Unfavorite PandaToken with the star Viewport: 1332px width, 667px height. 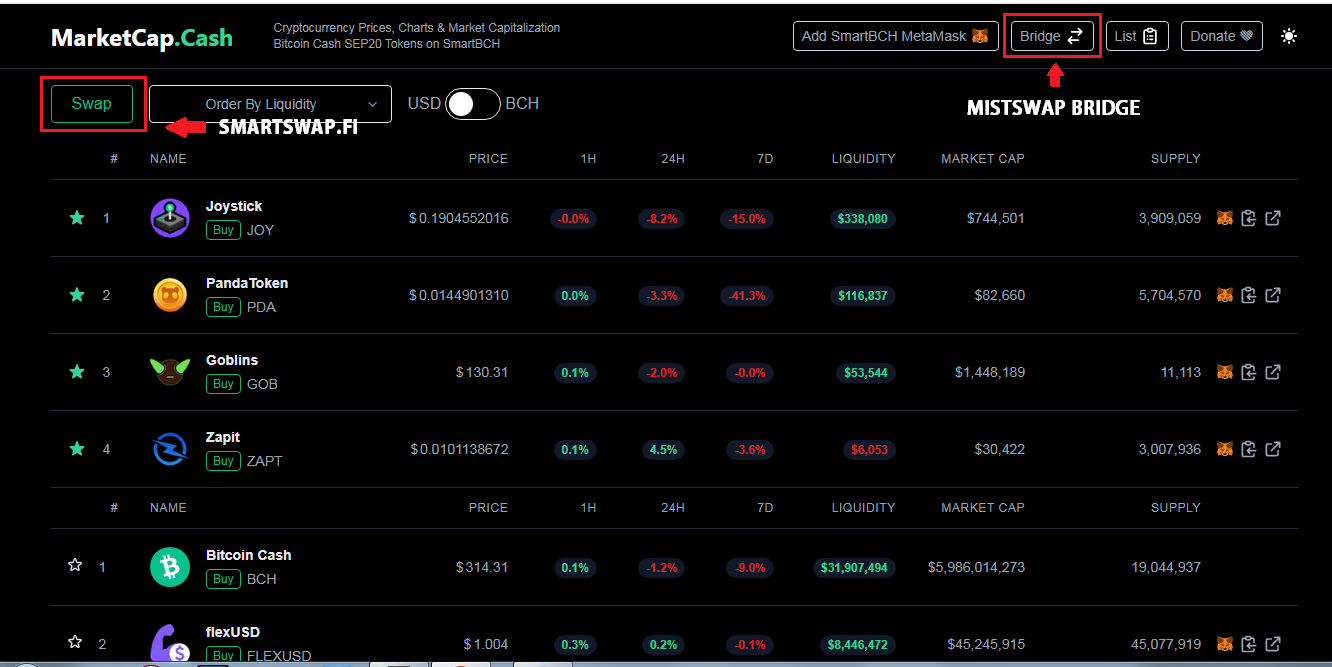(x=77, y=294)
